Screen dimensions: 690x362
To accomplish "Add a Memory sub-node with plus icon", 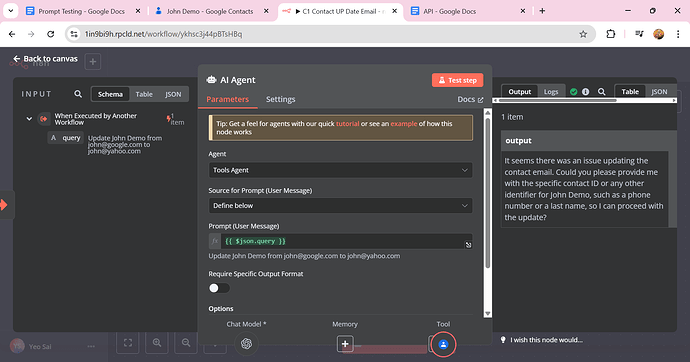I will 345,344.
